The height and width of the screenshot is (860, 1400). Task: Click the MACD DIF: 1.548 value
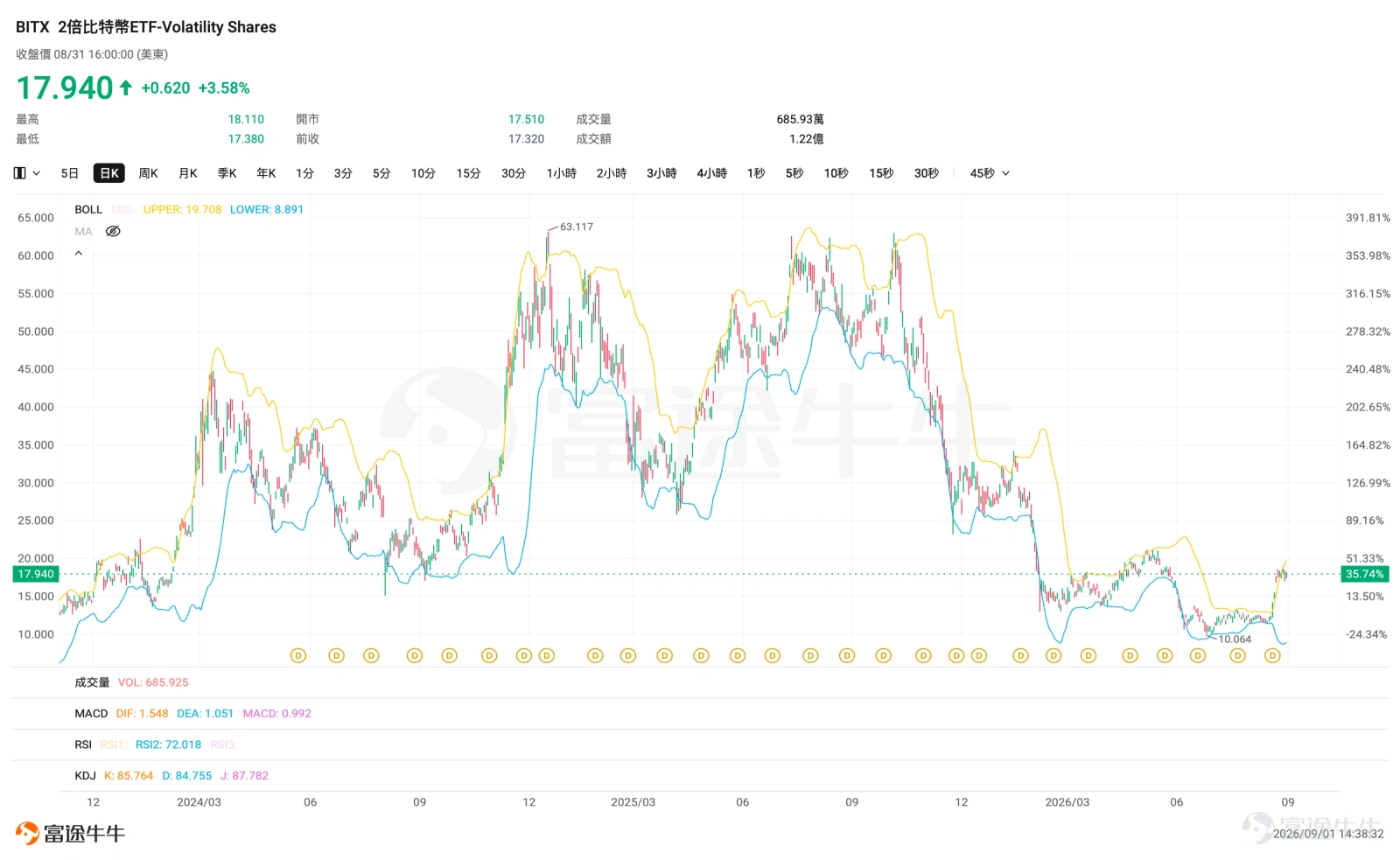pos(142,714)
